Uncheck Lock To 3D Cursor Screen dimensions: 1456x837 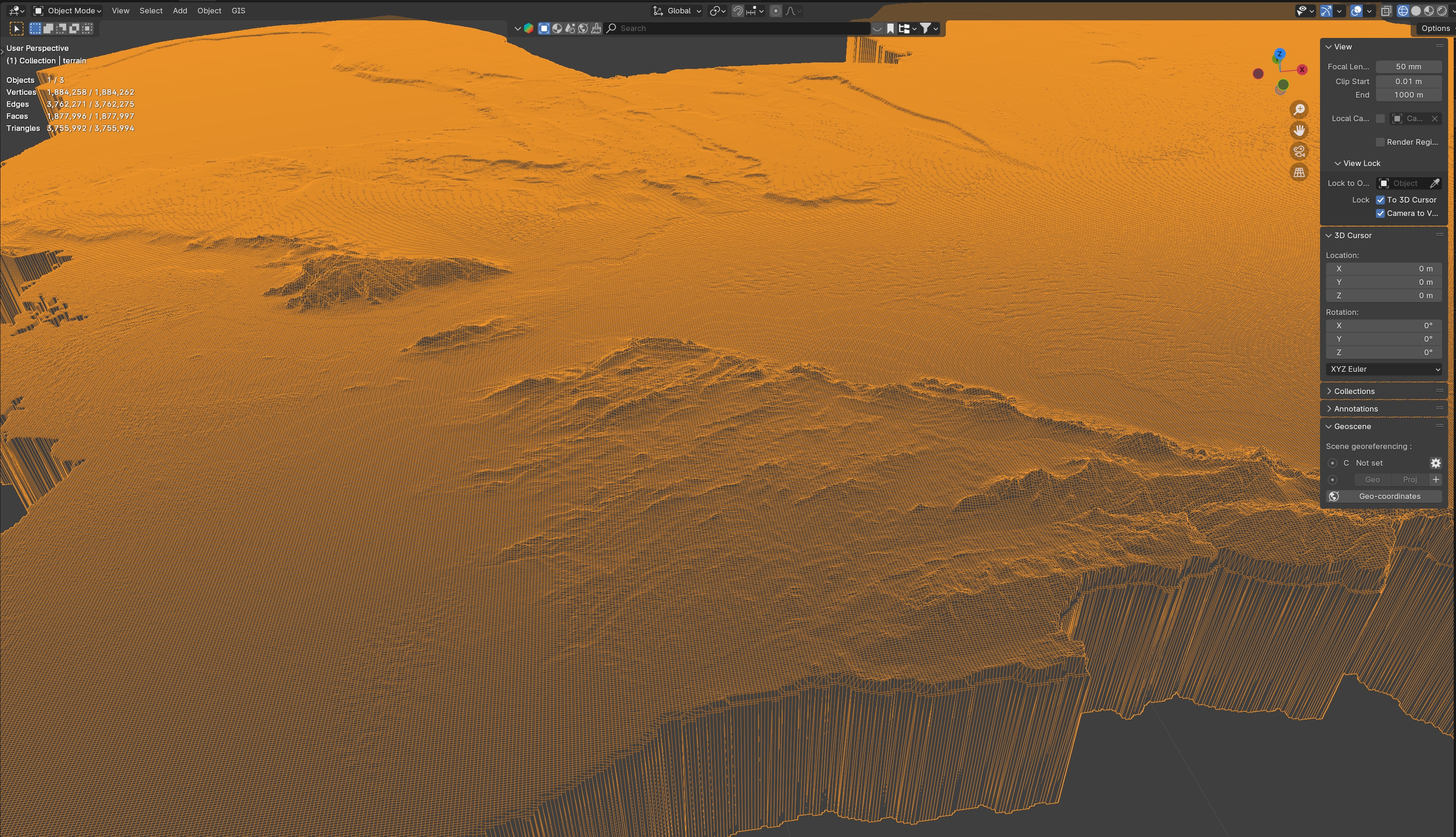point(1380,200)
